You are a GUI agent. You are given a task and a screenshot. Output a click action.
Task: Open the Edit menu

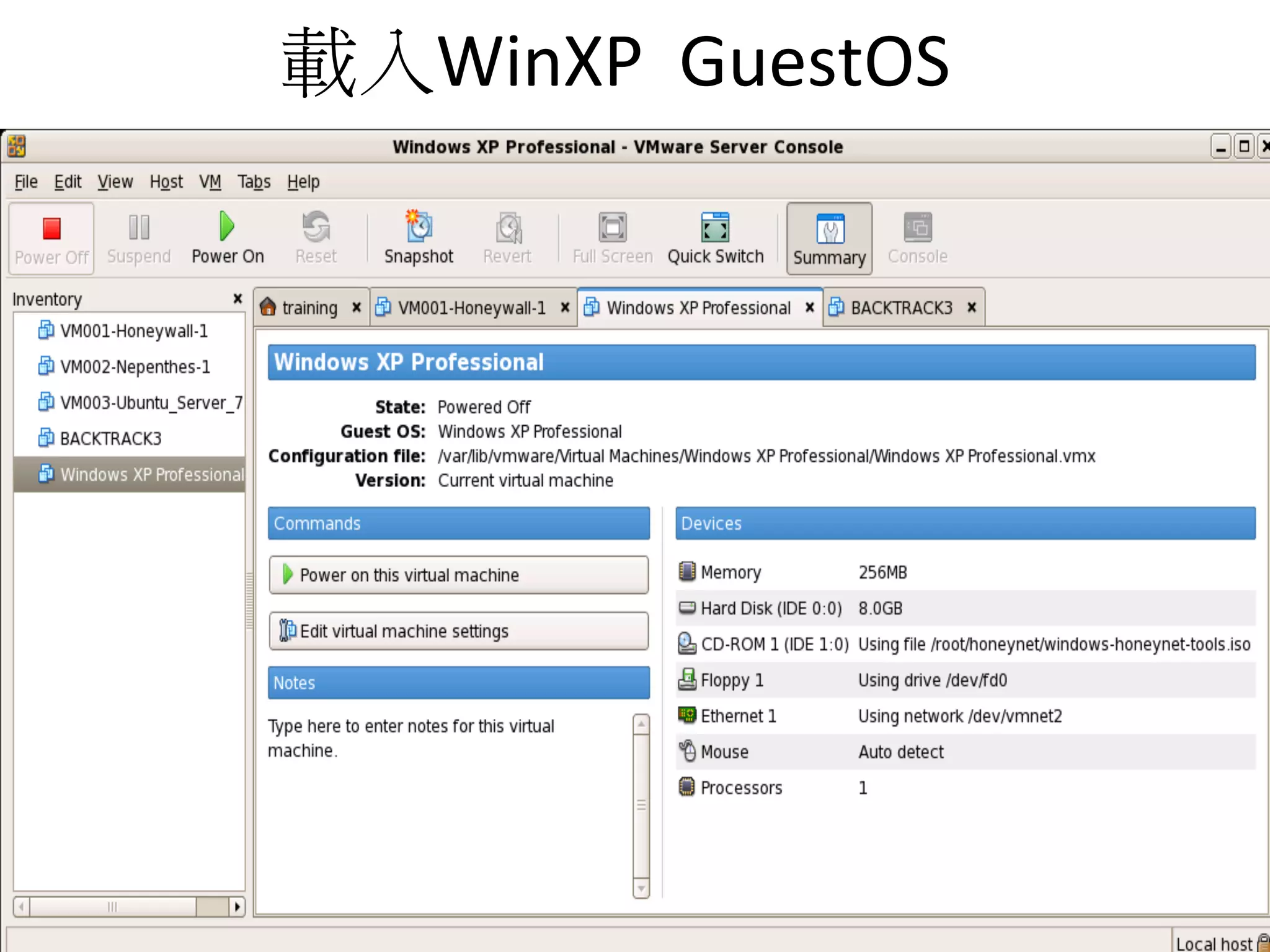click(x=68, y=182)
